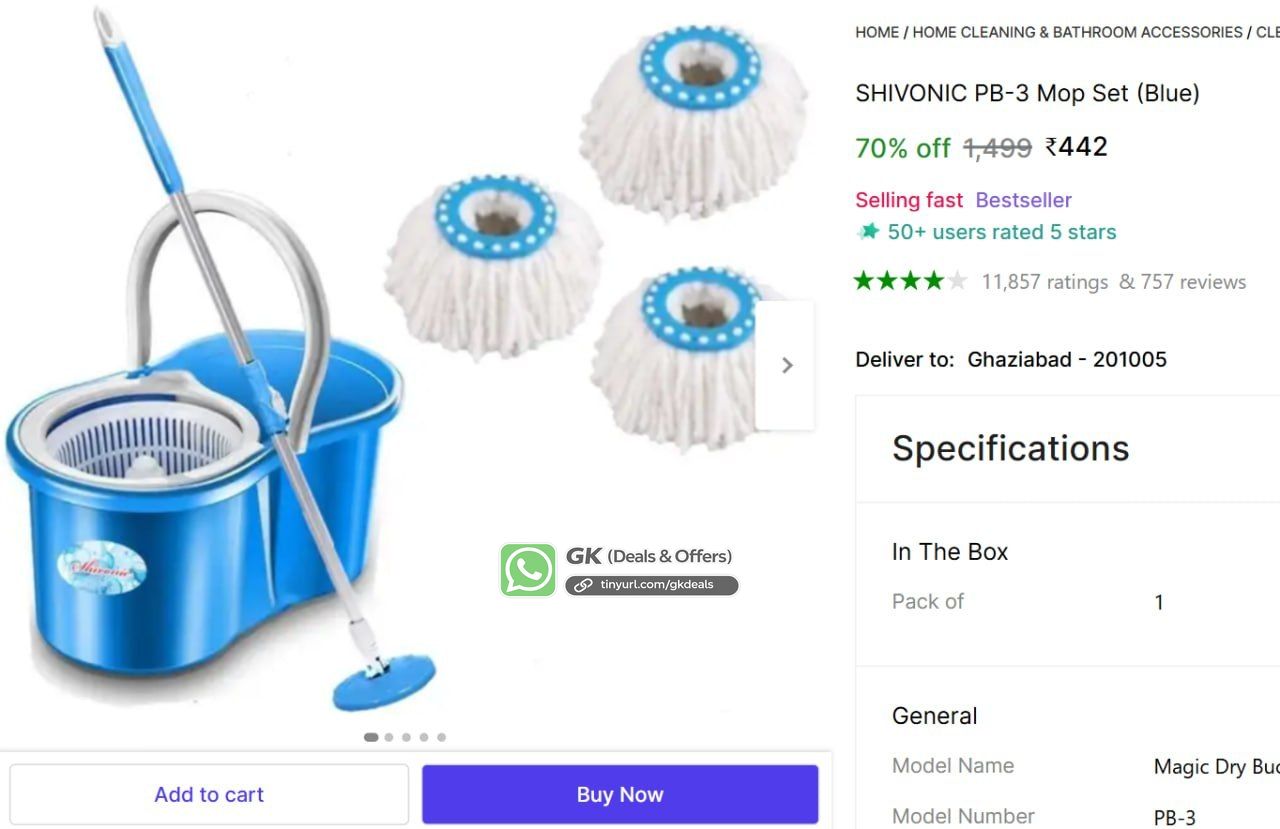This screenshot has height=829, width=1280.
Task: Click the teal star beside 50+ users rated
Action: 868,232
